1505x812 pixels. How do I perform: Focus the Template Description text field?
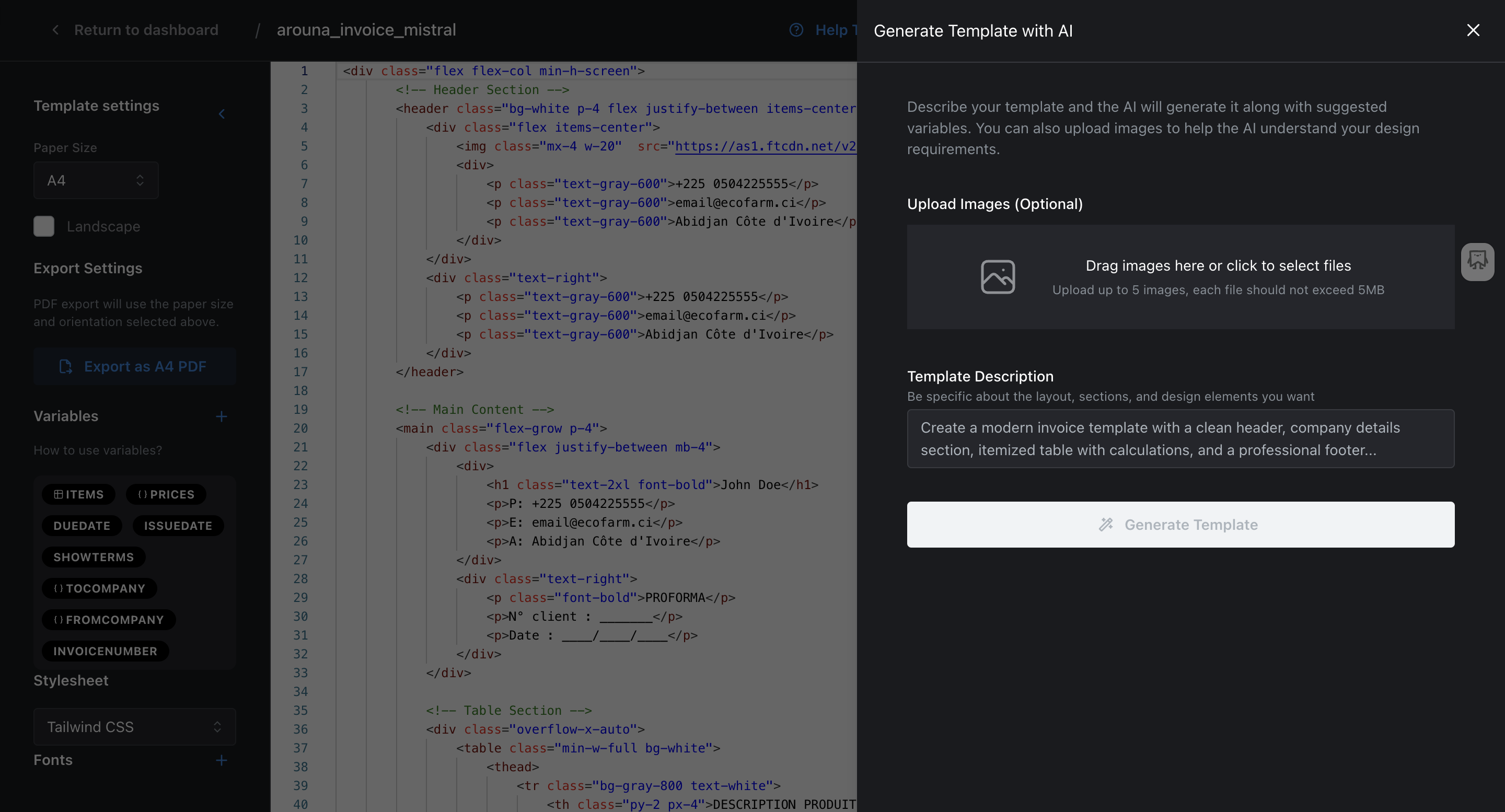point(1180,439)
